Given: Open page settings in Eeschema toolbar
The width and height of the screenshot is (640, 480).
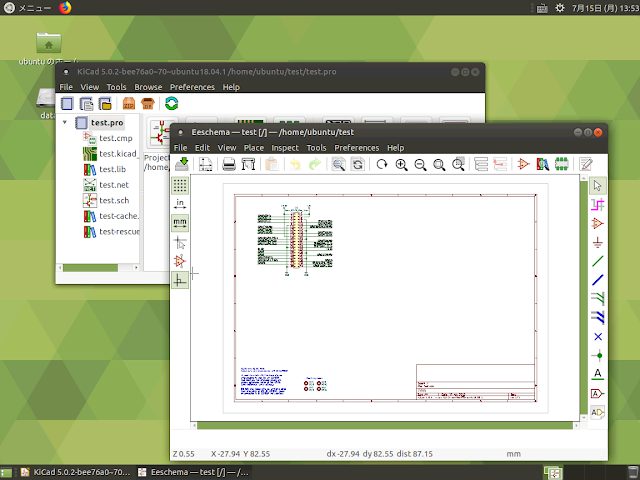Looking at the screenshot, I should tap(205, 164).
